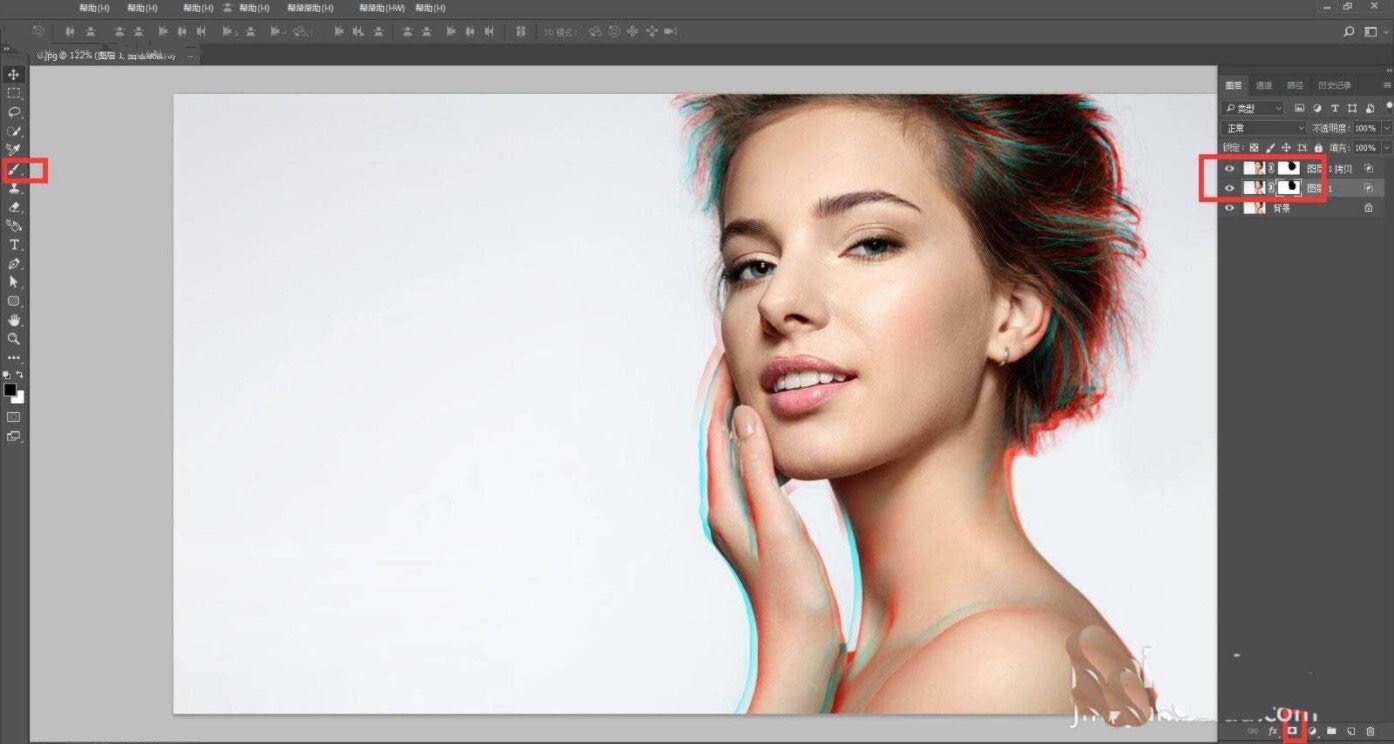
Task: Select mask thumbnail of 图层 1
Action: [x=1289, y=188]
